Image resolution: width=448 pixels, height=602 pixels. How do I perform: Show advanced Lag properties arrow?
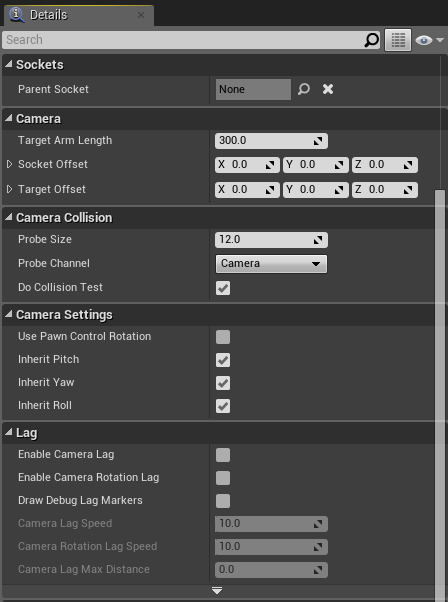217,590
